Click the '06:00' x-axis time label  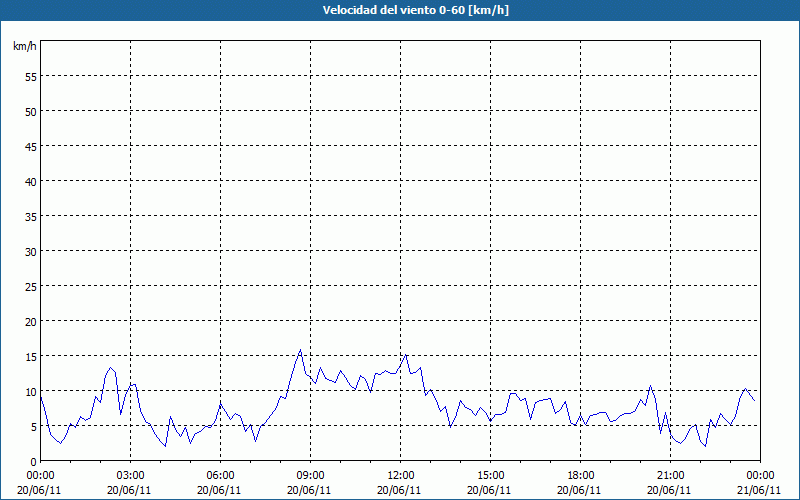(x=220, y=476)
